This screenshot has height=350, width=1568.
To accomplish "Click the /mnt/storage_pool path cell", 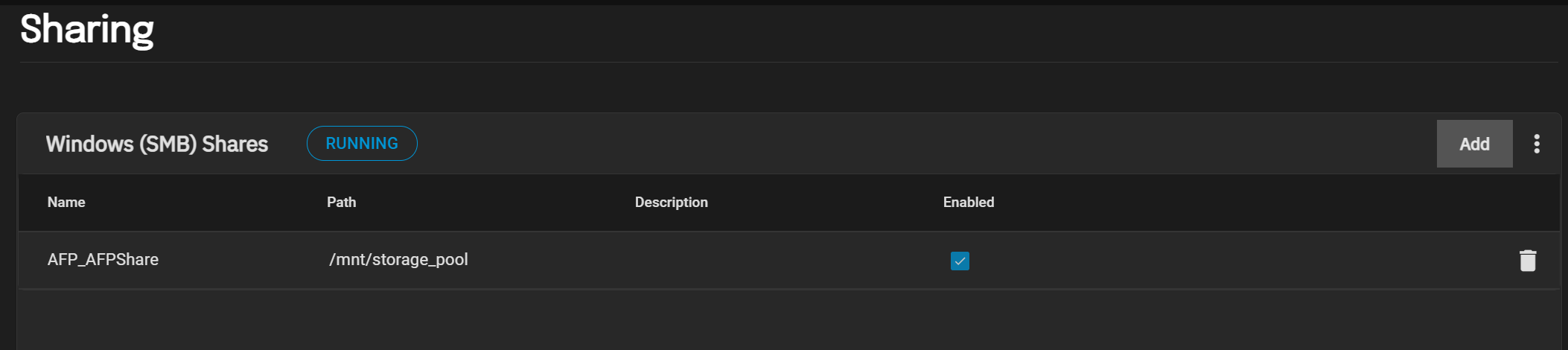I will [398, 260].
